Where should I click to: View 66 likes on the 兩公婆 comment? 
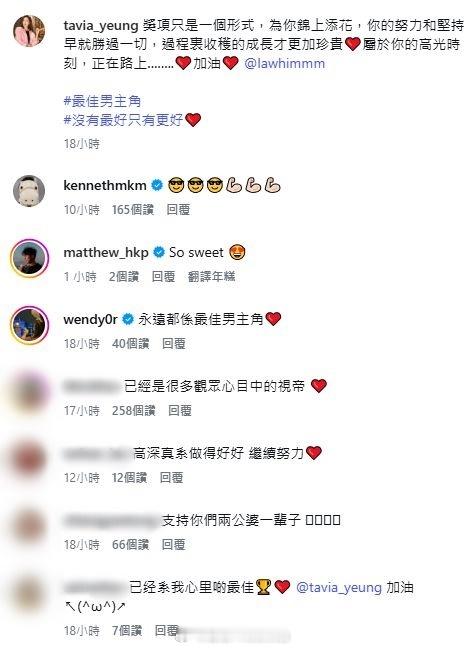(x=130, y=544)
